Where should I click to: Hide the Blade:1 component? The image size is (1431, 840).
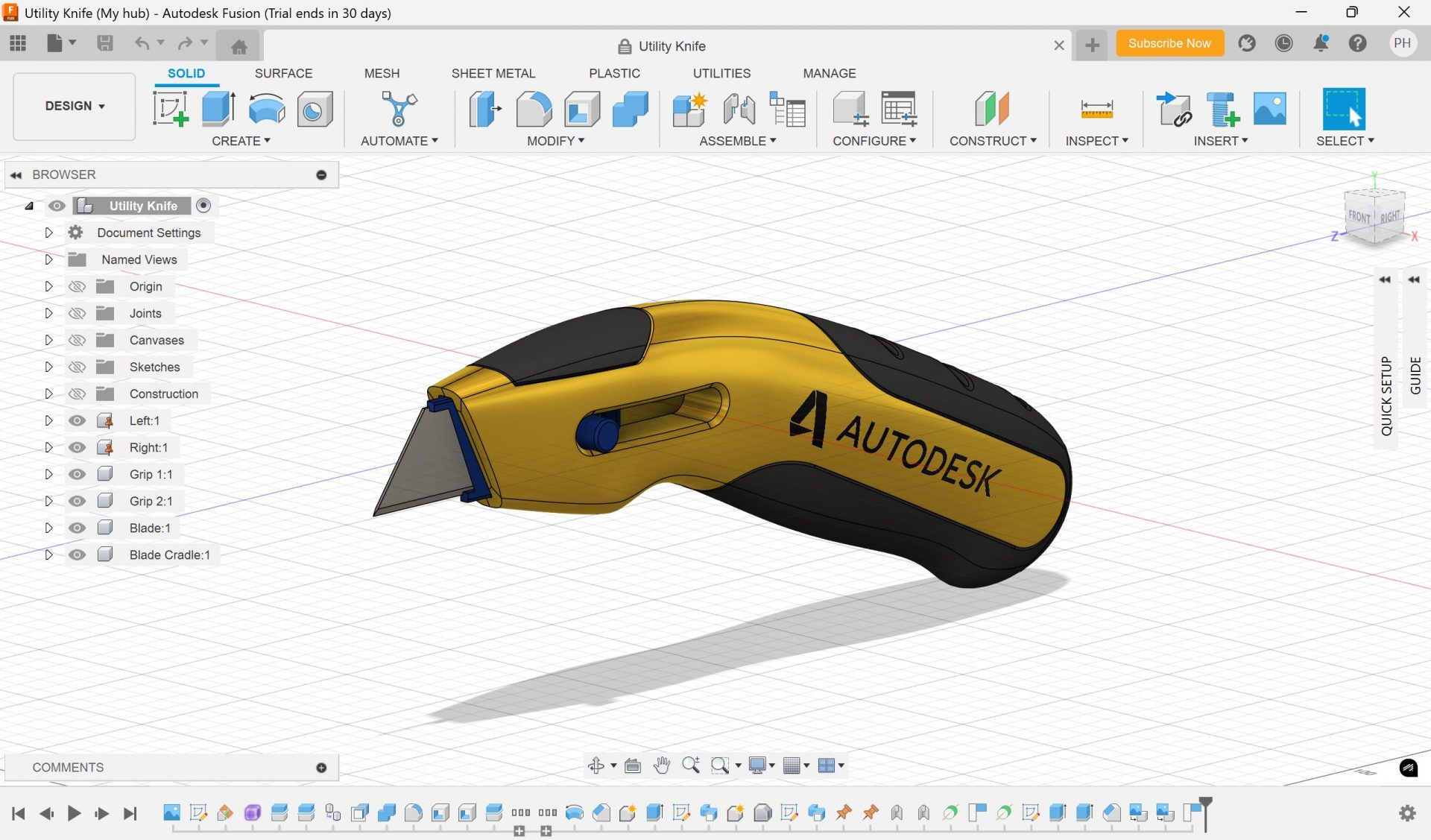pos(77,528)
